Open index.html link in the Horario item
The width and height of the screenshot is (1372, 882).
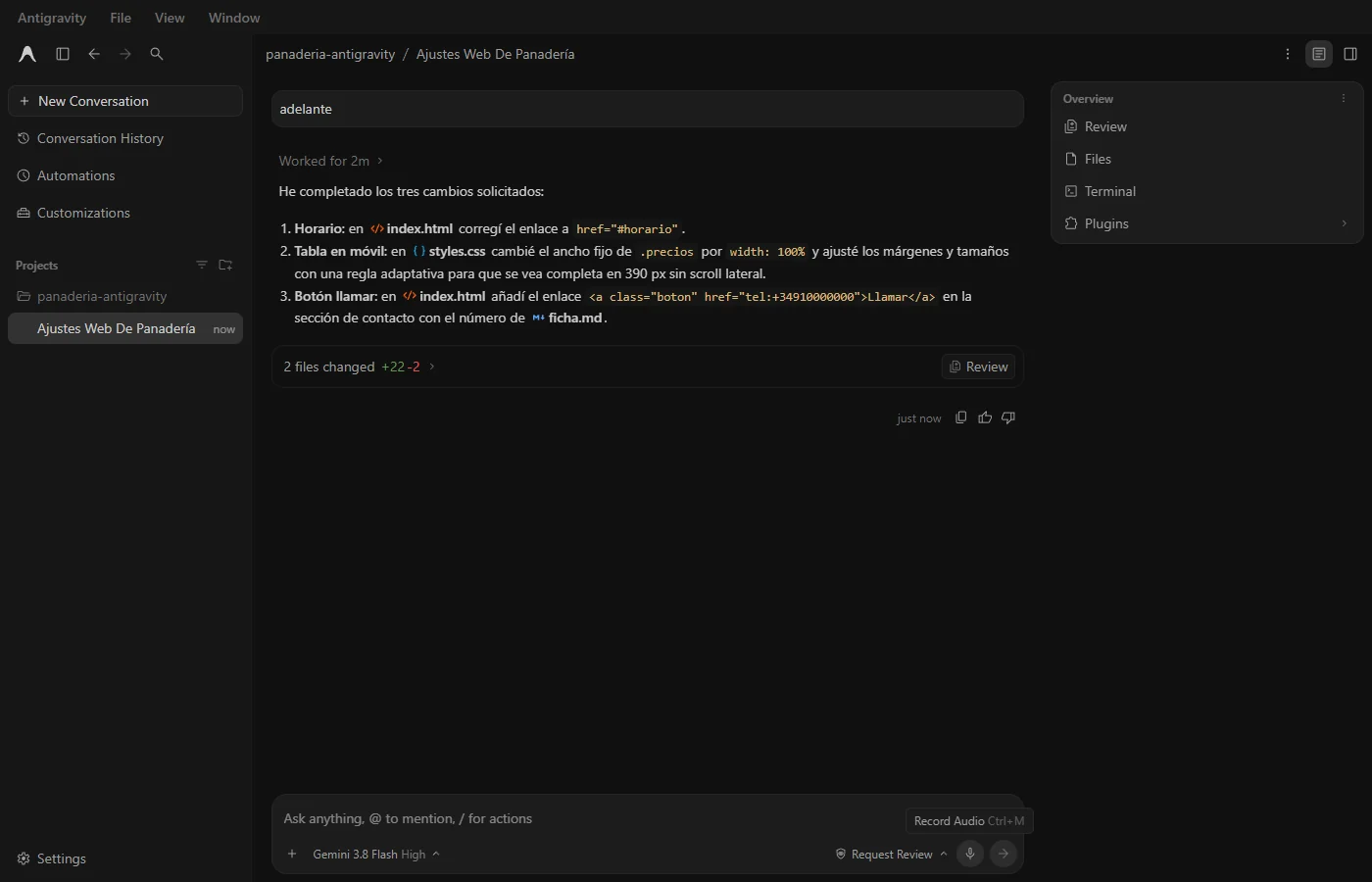(412, 228)
